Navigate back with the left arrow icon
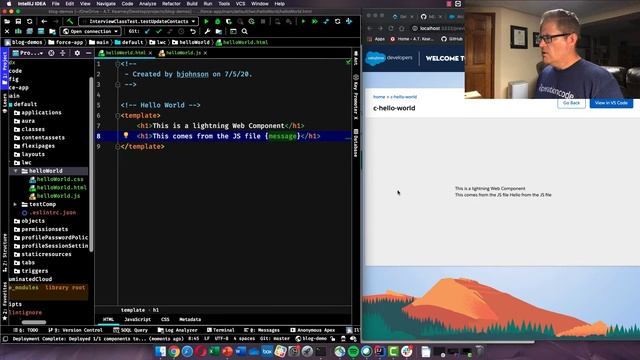Viewport: 640px width, 360px height. click(44, 21)
